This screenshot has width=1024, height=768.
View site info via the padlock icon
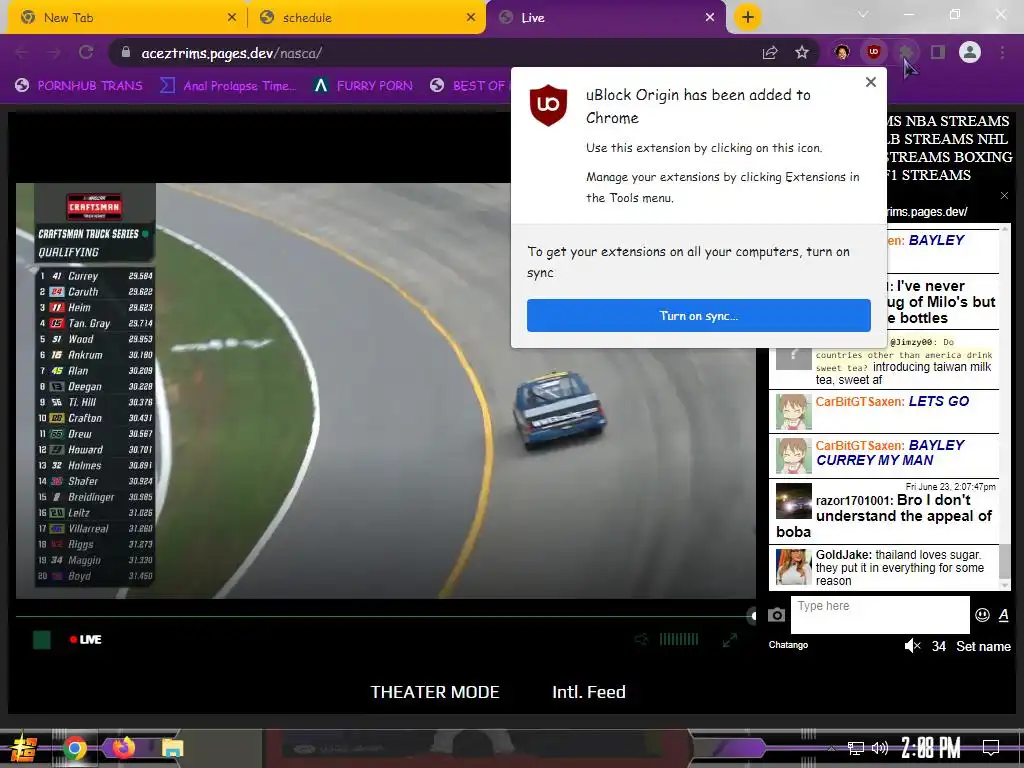[x=126, y=53]
